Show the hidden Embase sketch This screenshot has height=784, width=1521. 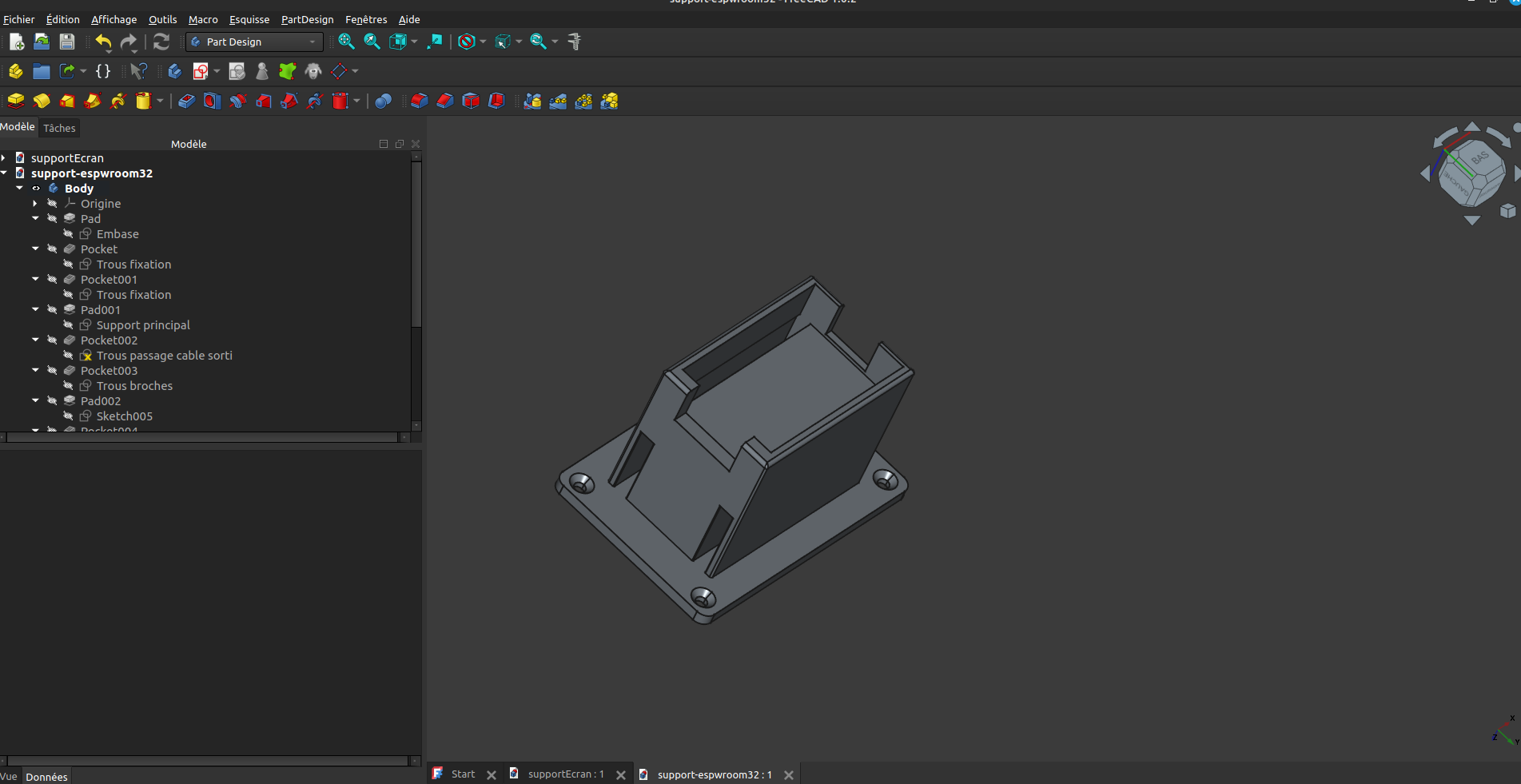click(69, 234)
